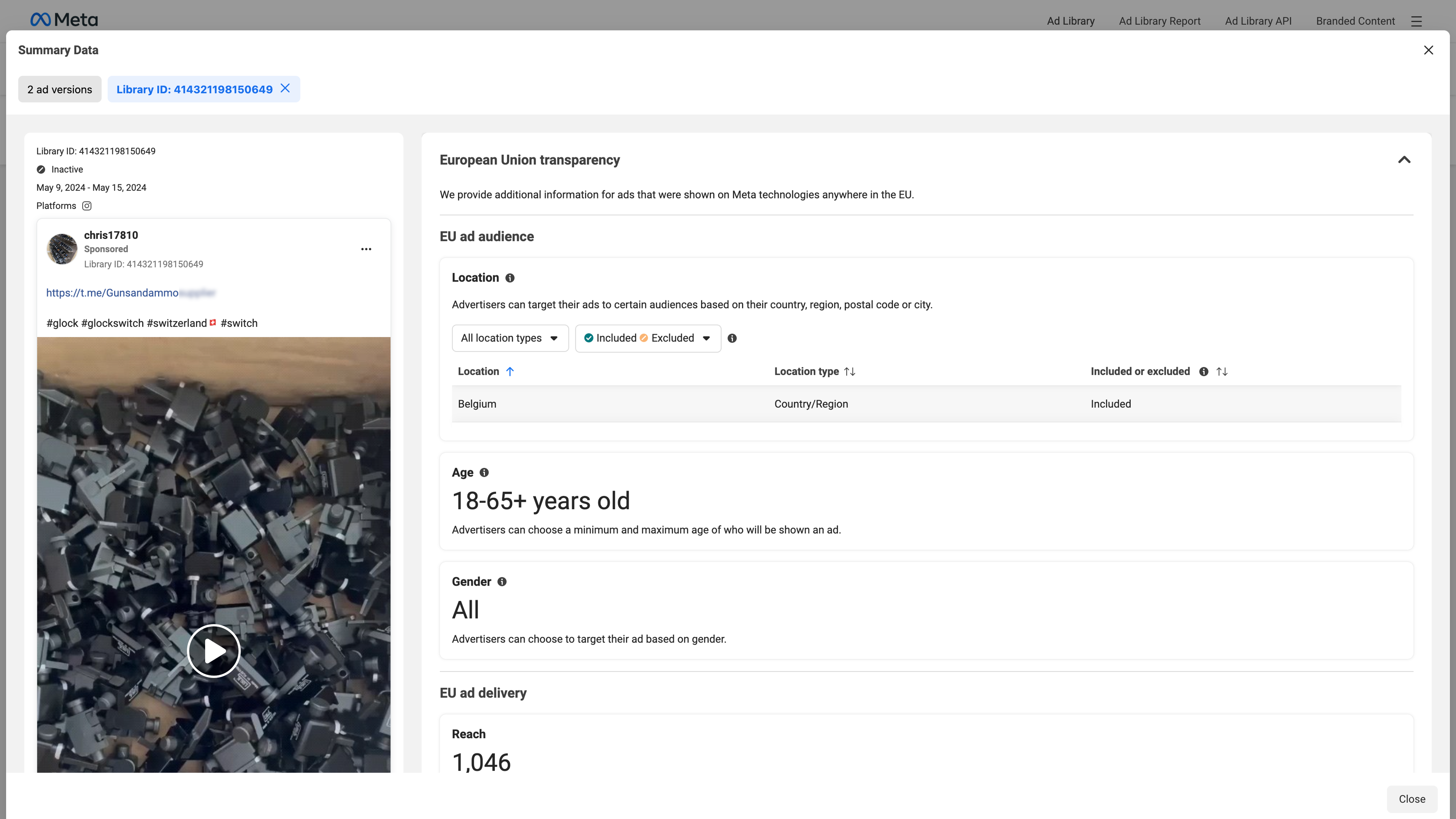Play the ad video
Image resolution: width=1456 pixels, height=819 pixels.
pos(214,651)
